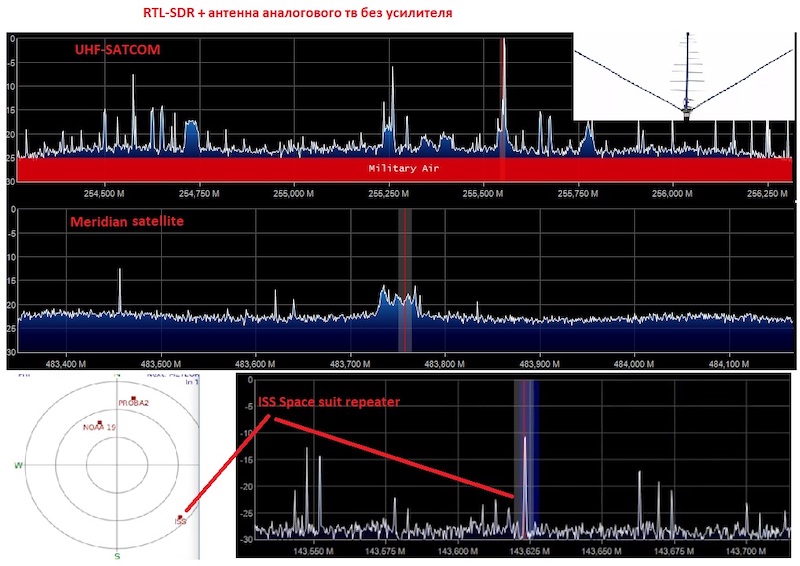800x566 pixels.
Task: Click the PROBA2 satellite marker
Action: pos(133,398)
